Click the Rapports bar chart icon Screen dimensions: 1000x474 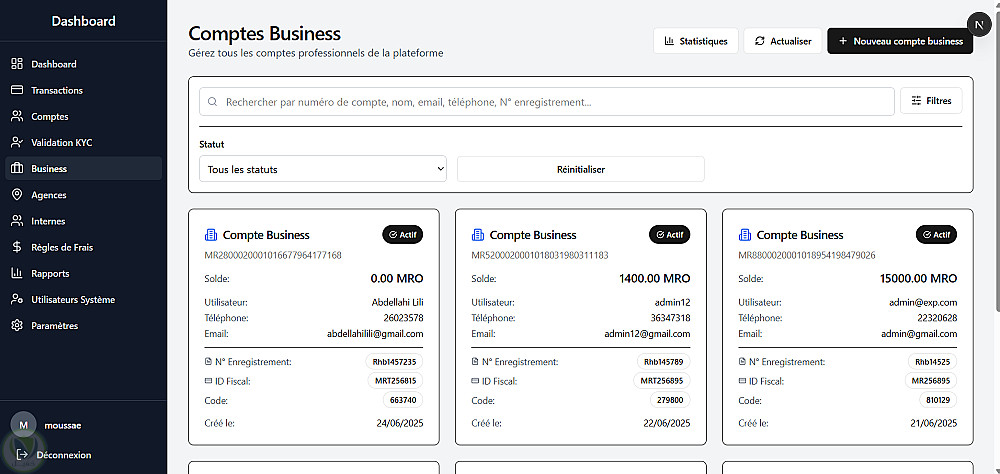pyautogui.click(x=17, y=273)
